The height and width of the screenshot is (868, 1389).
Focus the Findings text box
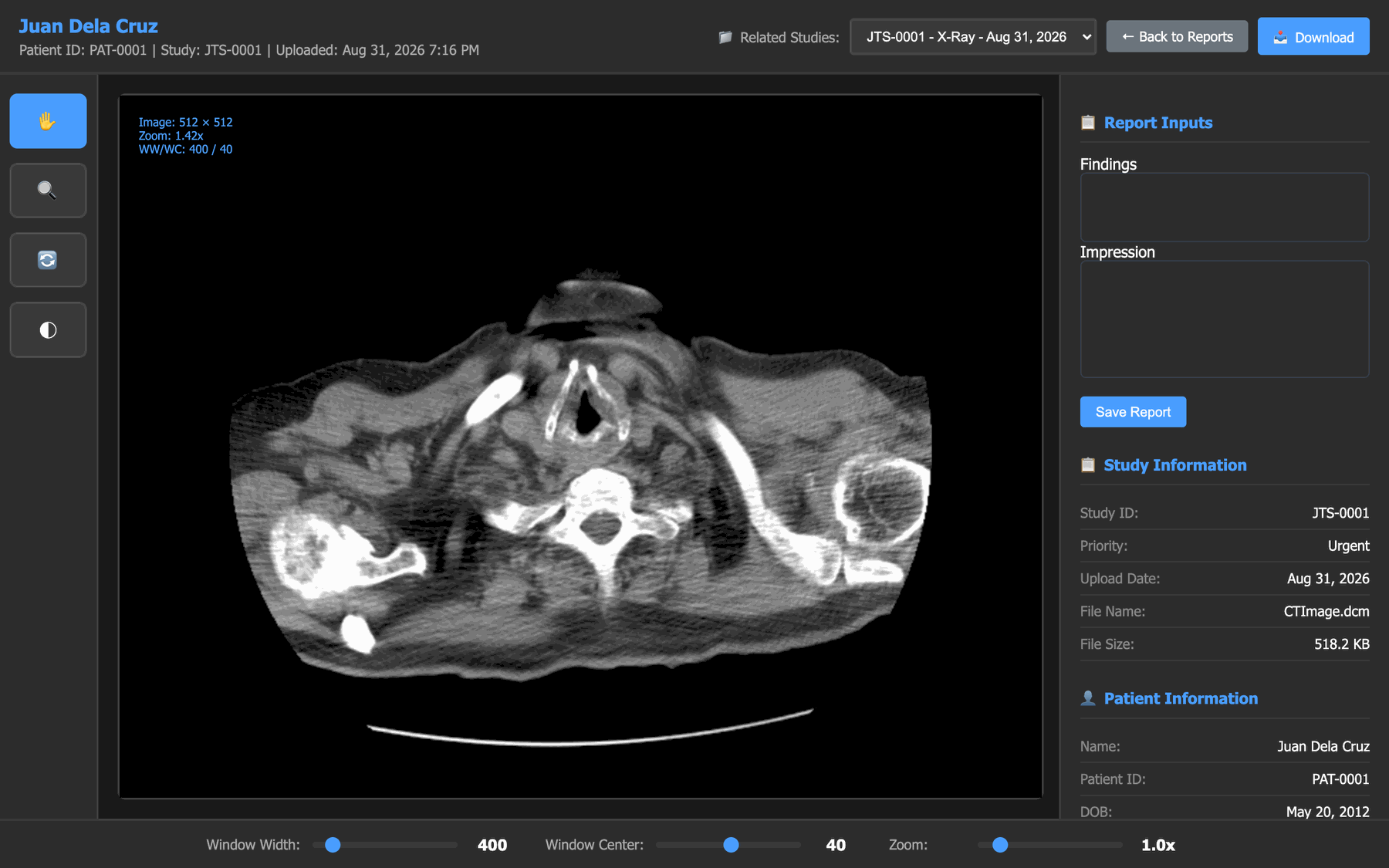coord(1225,207)
